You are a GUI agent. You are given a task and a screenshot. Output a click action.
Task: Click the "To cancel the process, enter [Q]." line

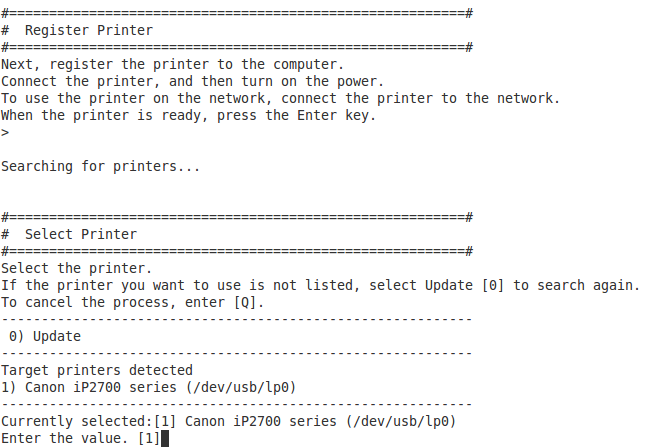tap(132, 303)
